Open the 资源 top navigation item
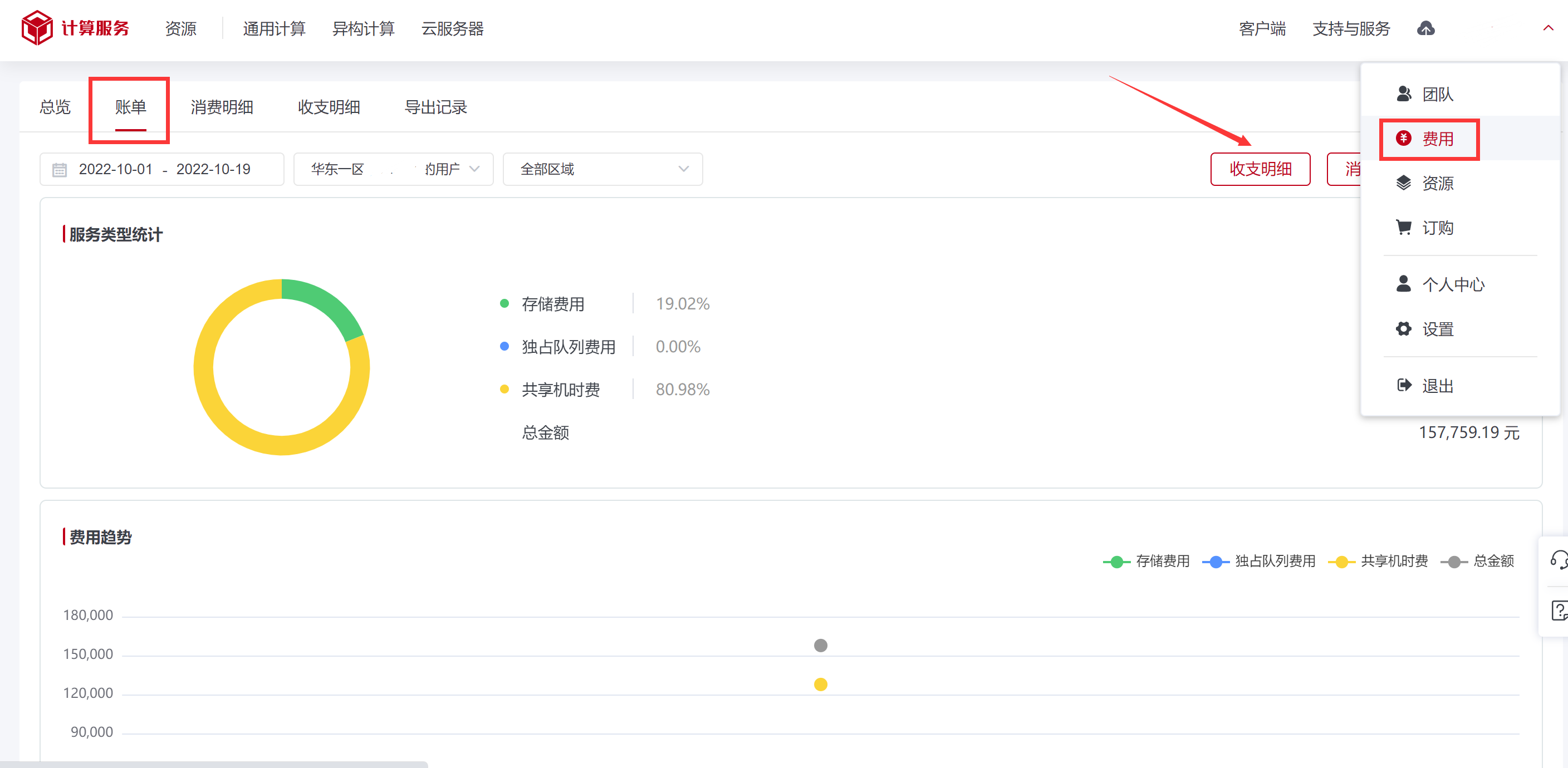Image resolution: width=1568 pixels, height=768 pixels. 181,28
